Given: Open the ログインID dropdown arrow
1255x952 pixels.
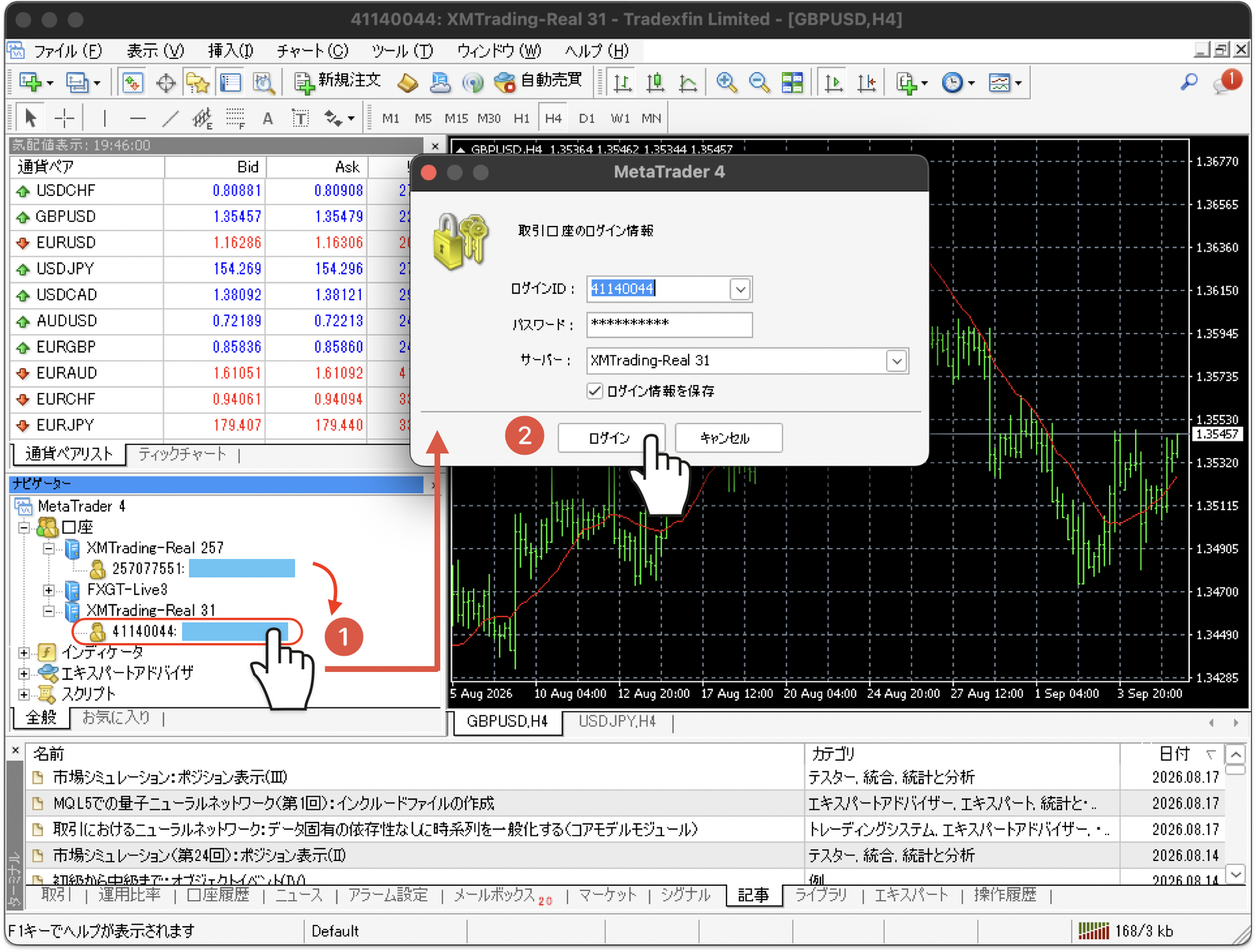Looking at the screenshot, I should (x=740, y=289).
